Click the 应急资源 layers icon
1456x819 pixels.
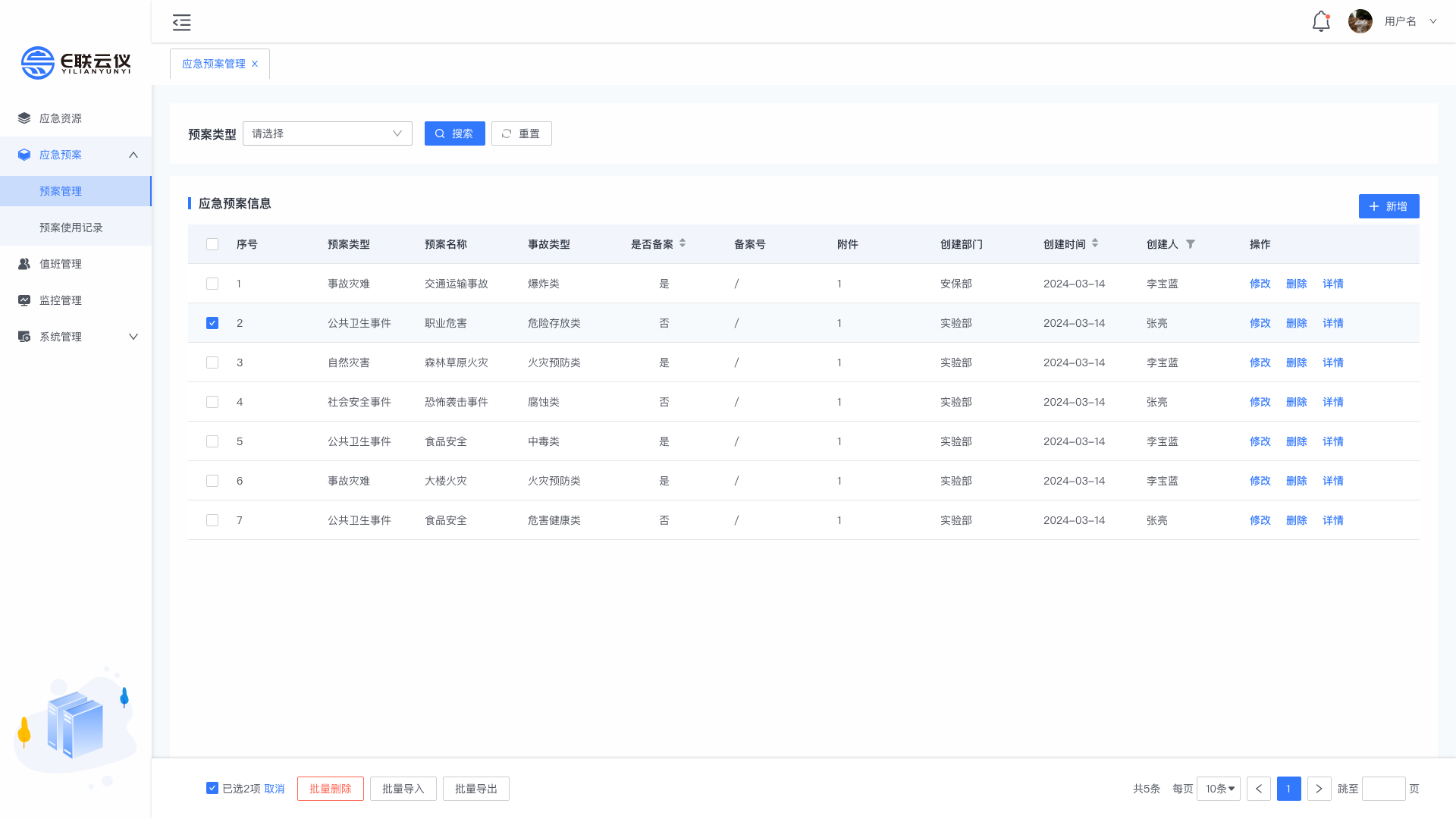[24, 118]
